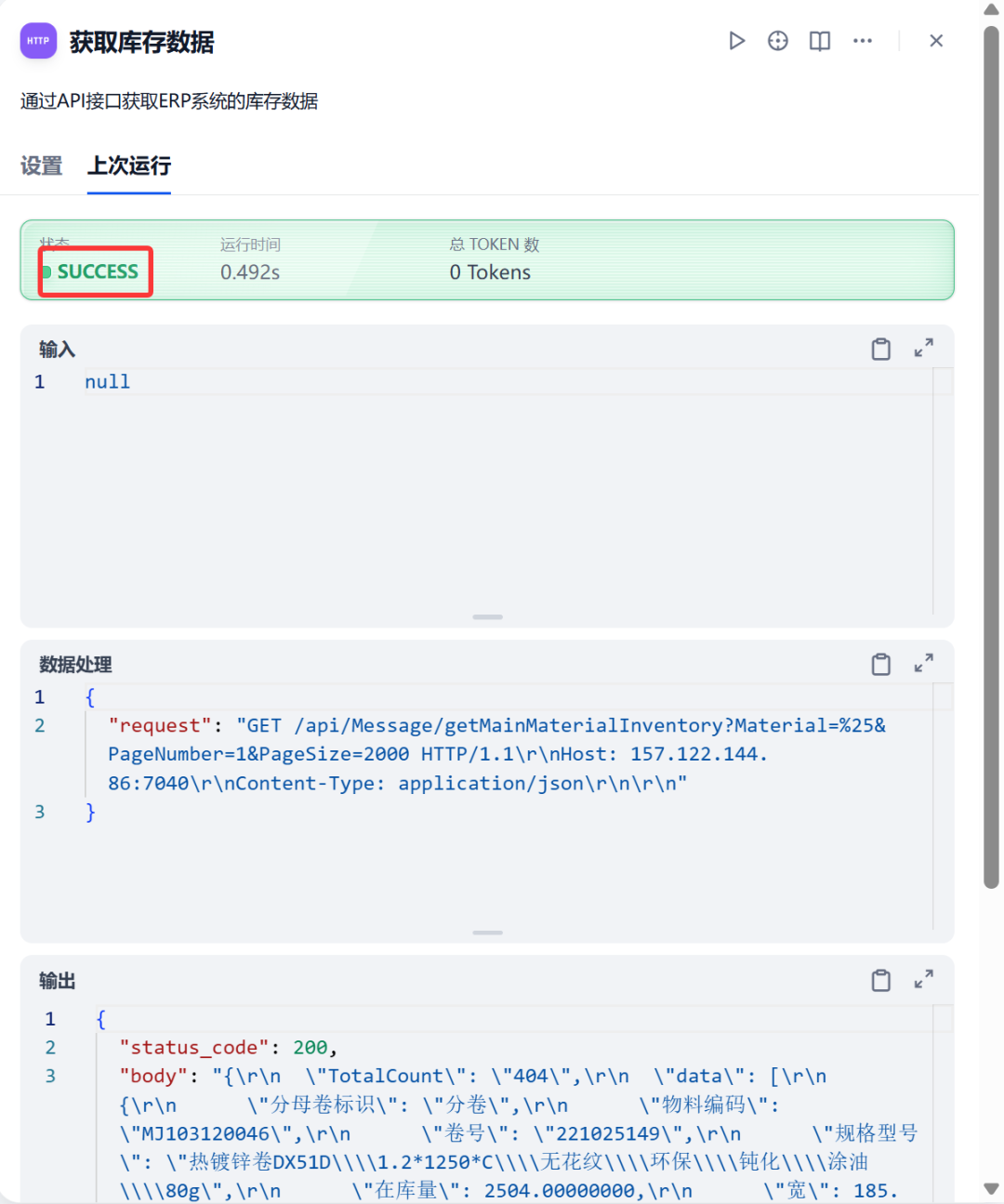1004x1204 pixels.
Task: Click the scroll down arrow of scrollbar
Action: coord(992,1189)
